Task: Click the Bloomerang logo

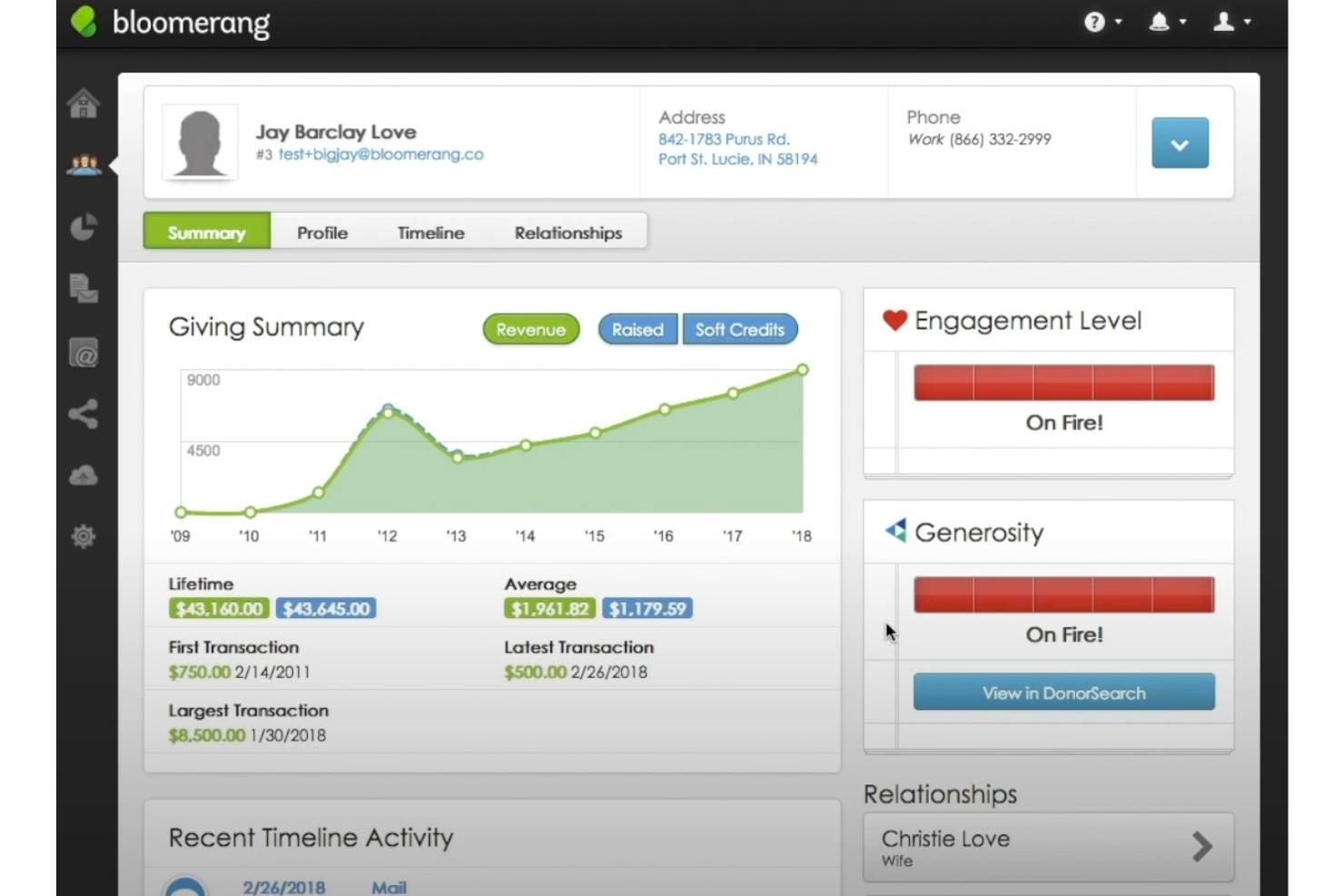Action: (x=170, y=22)
